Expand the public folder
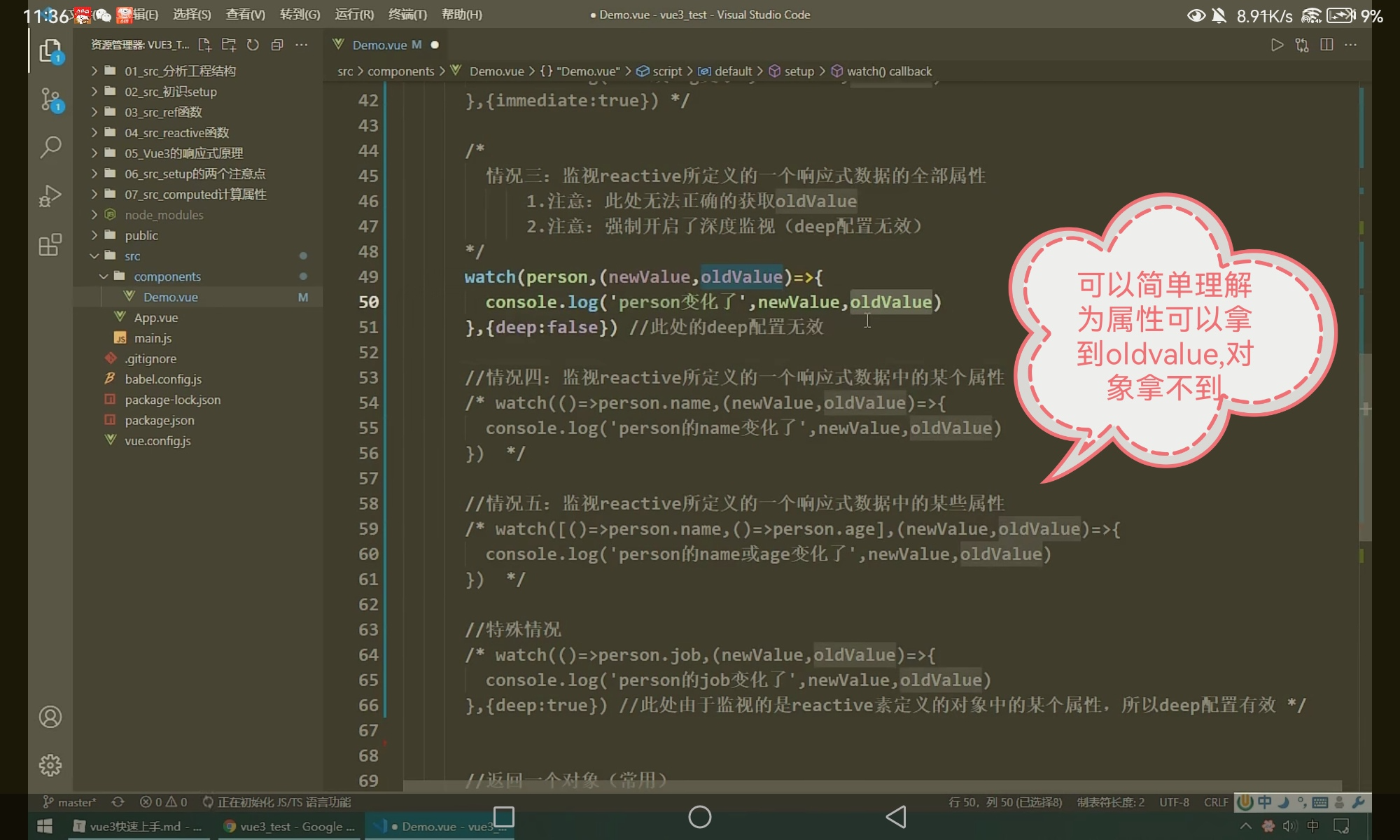This screenshot has width=1400, height=840. [x=141, y=235]
